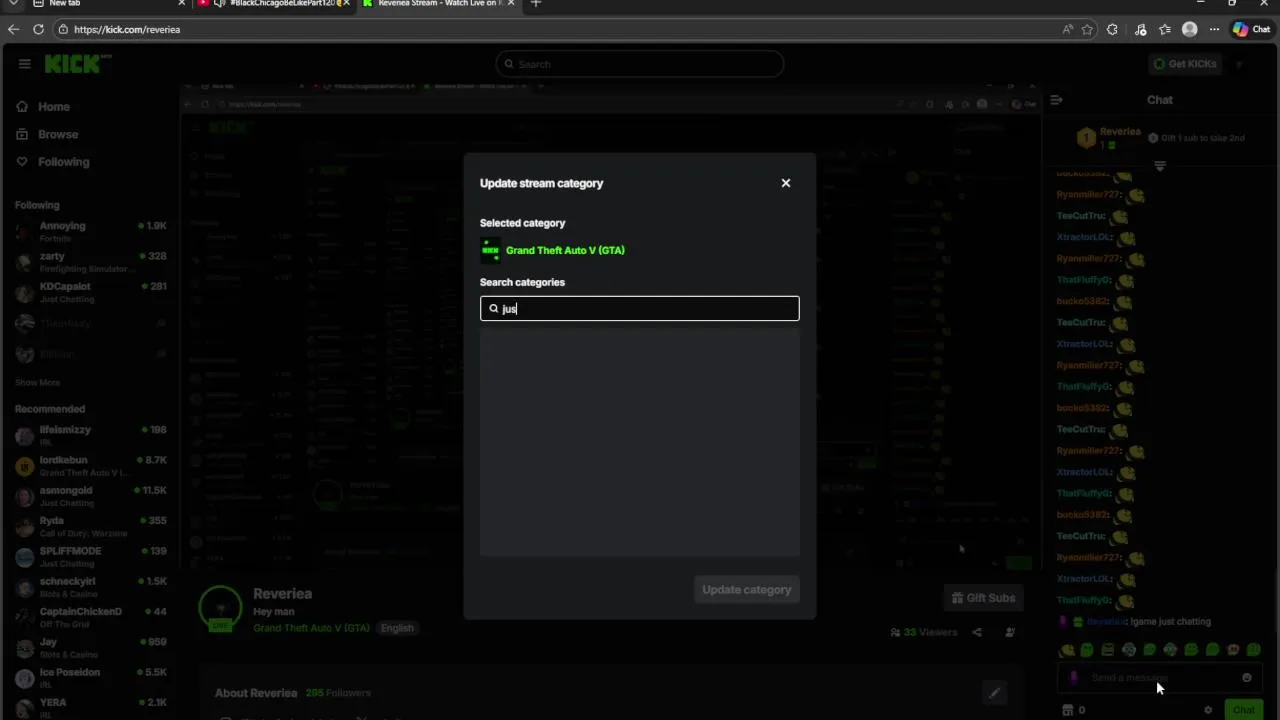Click Reveriea's live avatar
The height and width of the screenshot is (720, 1280).
[x=220, y=607]
